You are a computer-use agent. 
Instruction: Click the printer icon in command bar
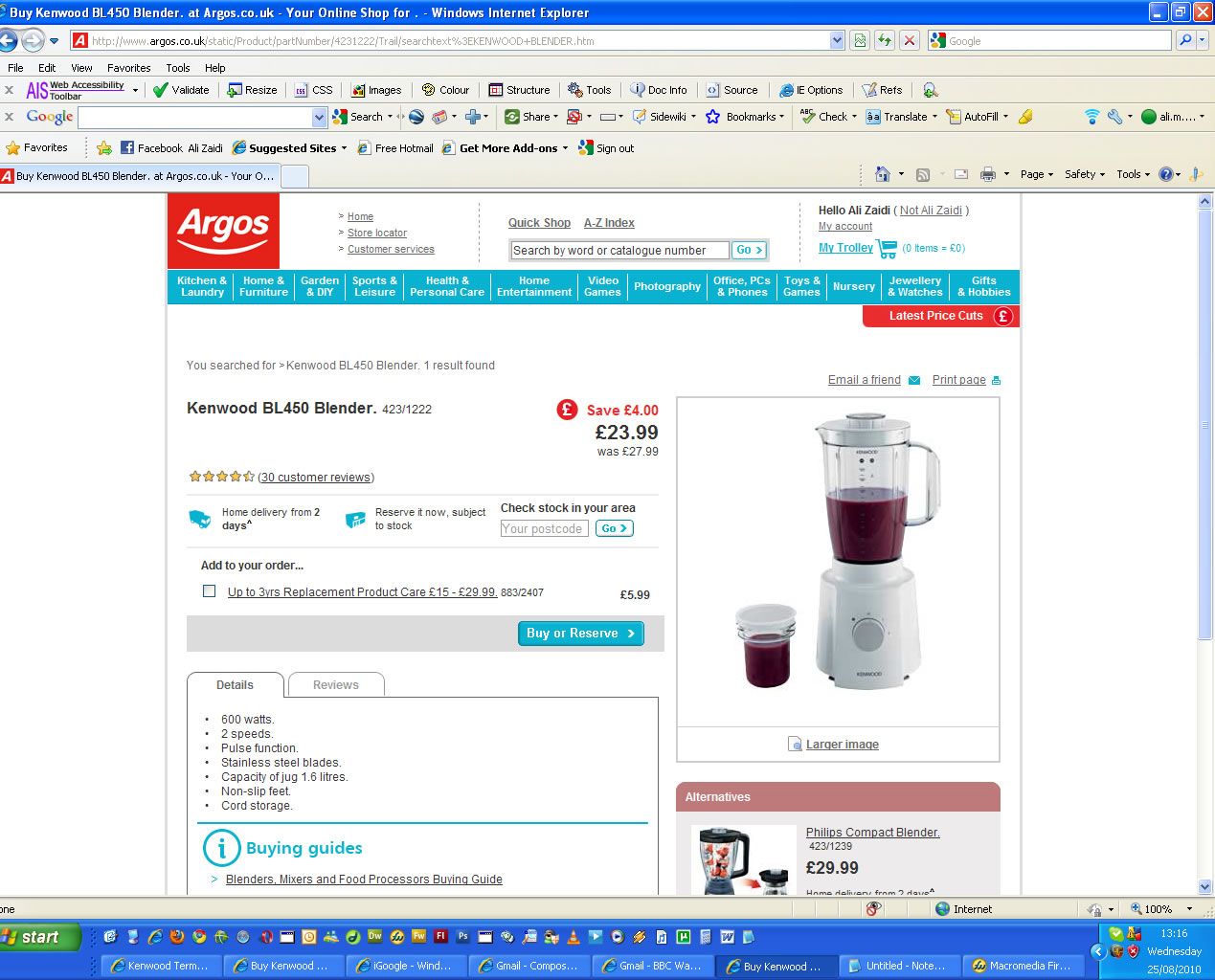click(988, 174)
